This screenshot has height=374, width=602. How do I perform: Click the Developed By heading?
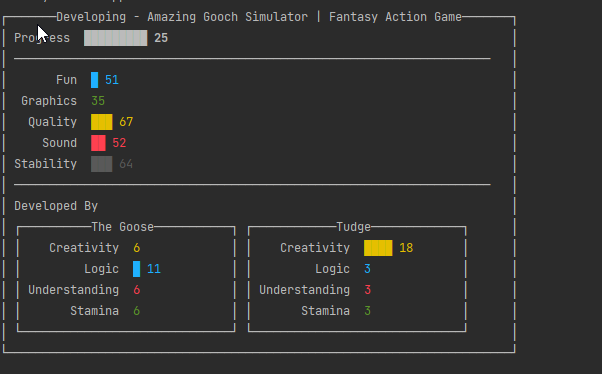tap(56, 206)
